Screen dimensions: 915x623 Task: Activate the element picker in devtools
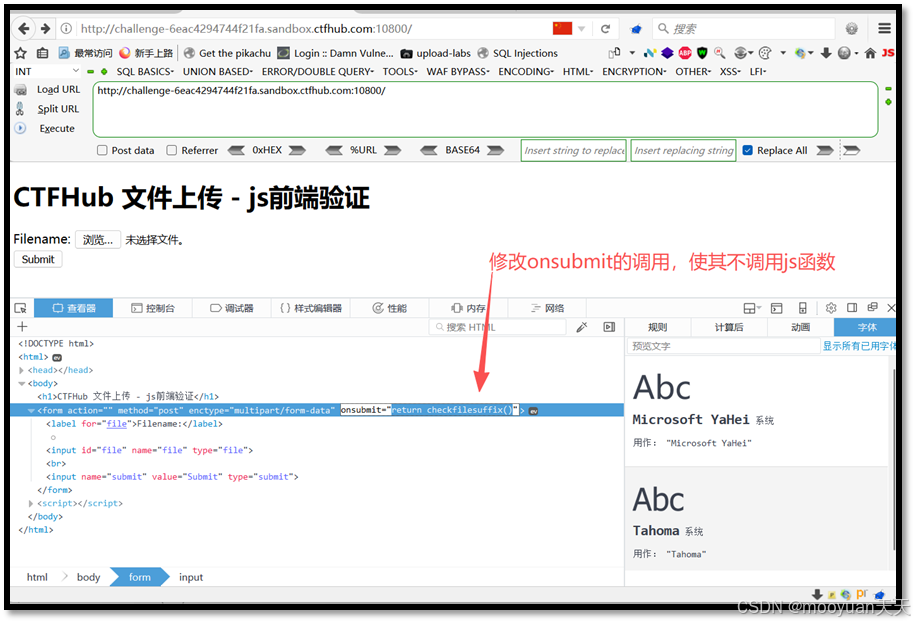click(18, 308)
